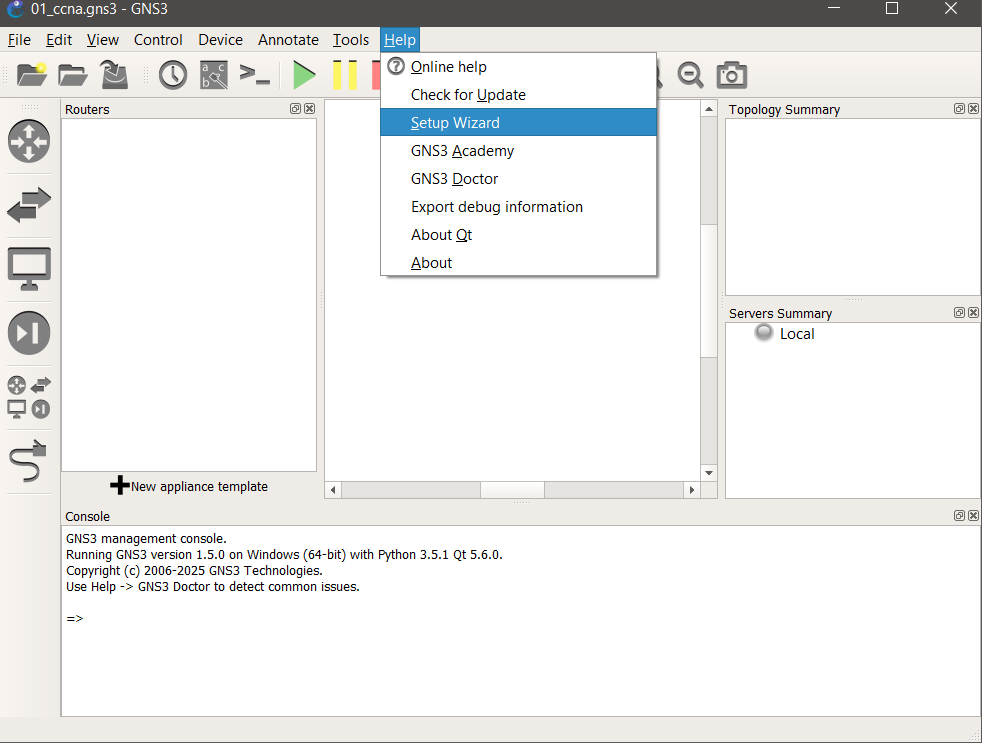
Task: Click the vertical scrollbar thumb of canvas
Action: (x=708, y=291)
